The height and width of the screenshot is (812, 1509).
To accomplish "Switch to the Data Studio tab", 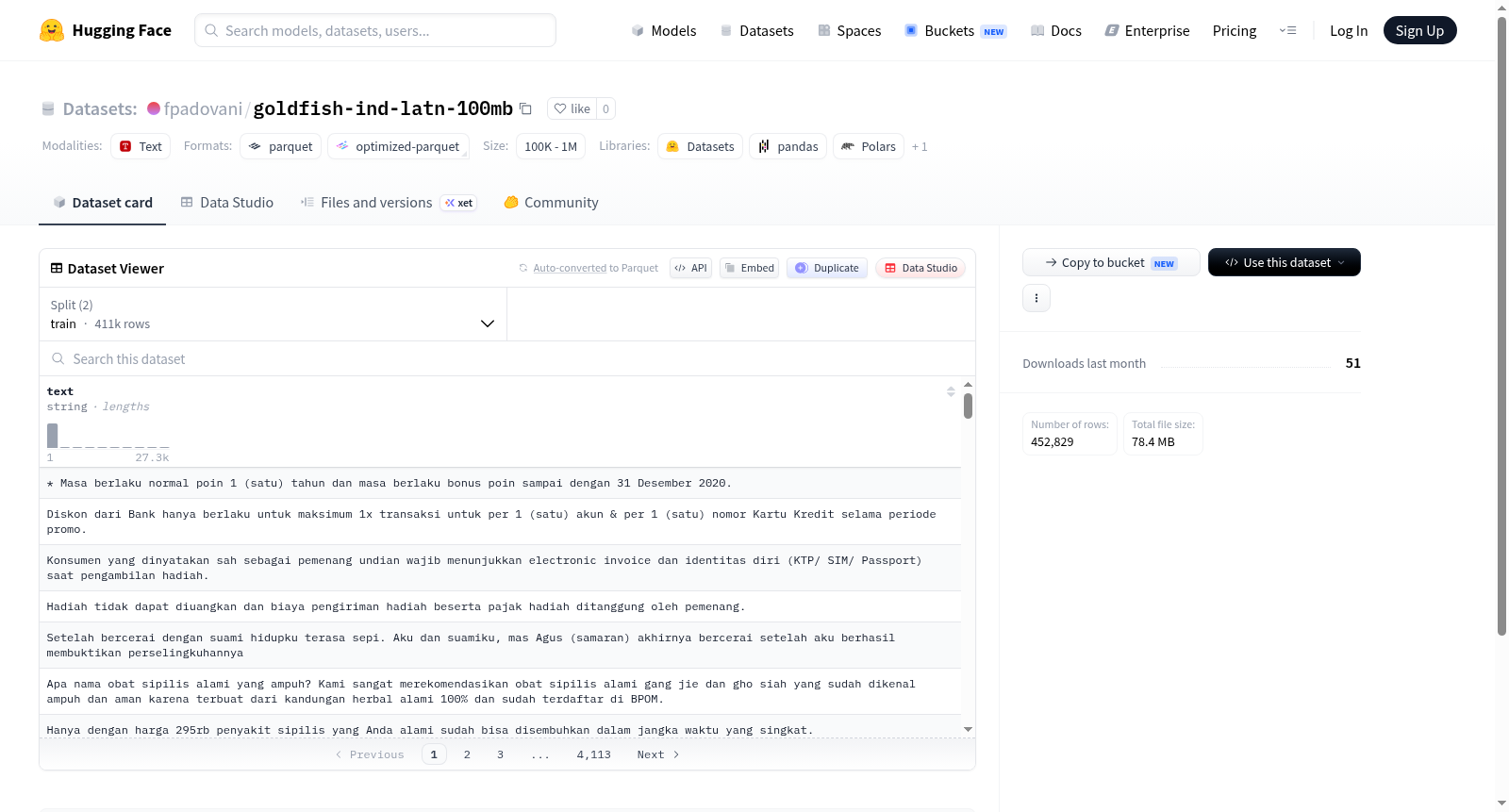I will 227,203.
